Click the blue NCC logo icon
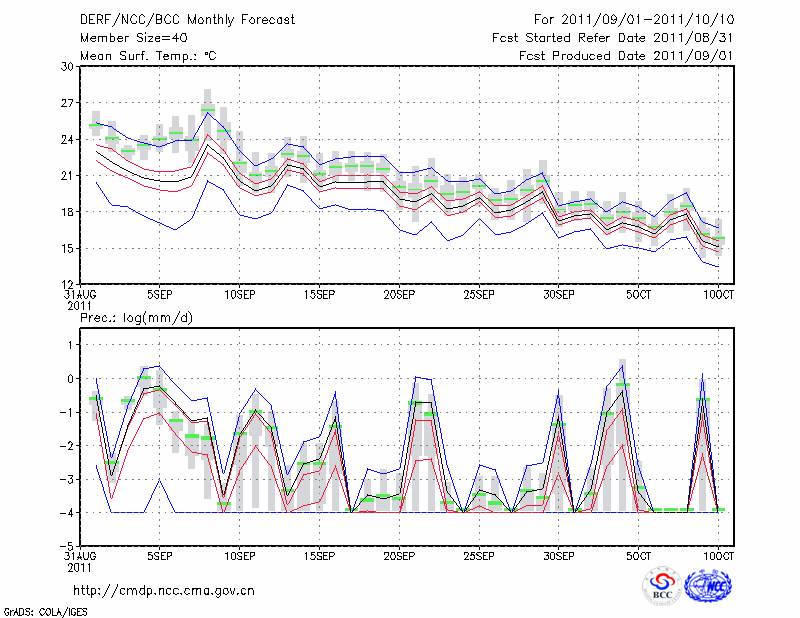Image resolution: width=800 pixels, height=618 pixels. pos(706,586)
